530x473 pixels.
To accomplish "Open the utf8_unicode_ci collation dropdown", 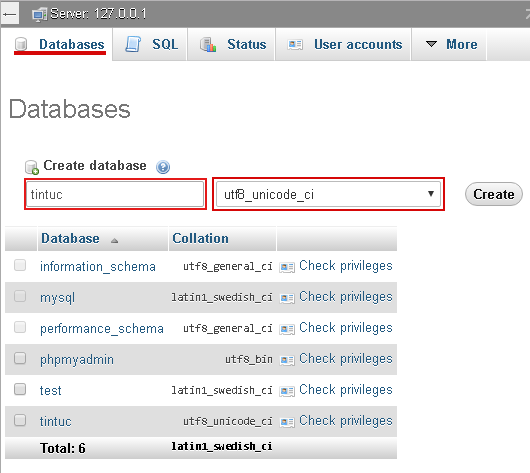I will click(328, 194).
